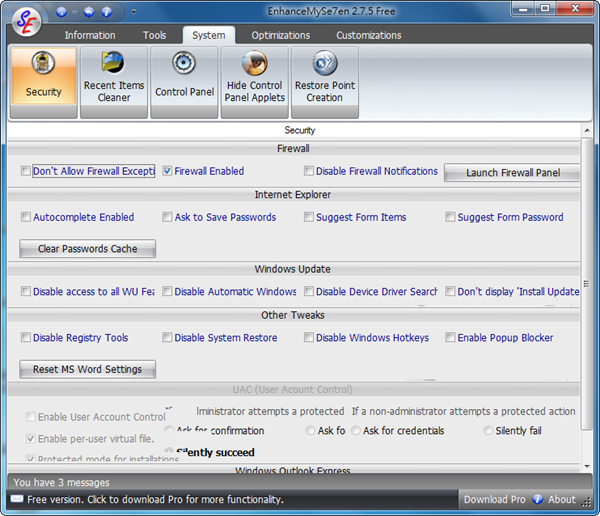Click the 'You have 3 messages' status text
Image resolution: width=600 pixels, height=516 pixels.
coord(62,482)
